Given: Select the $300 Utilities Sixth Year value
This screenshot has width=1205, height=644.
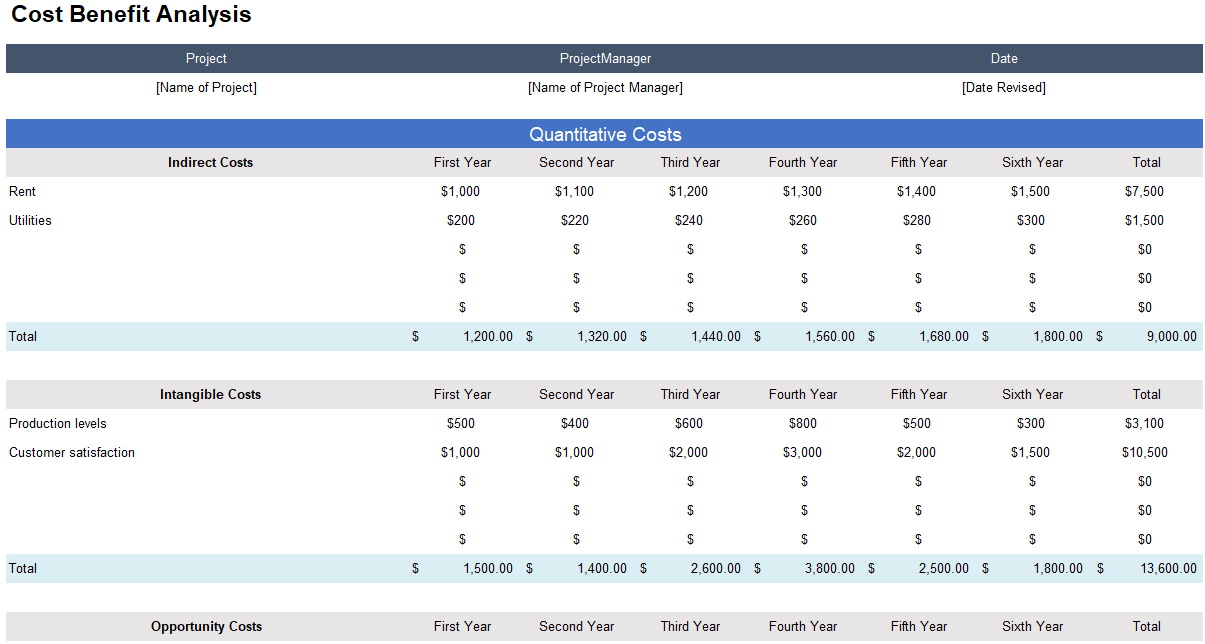Looking at the screenshot, I should click(x=1032, y=220).
